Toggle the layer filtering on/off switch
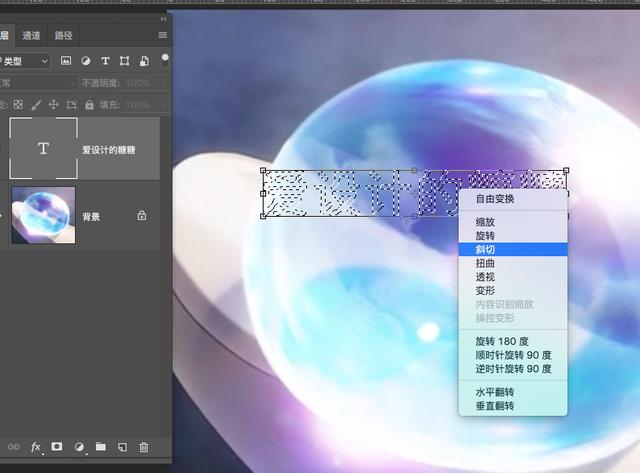The image size is (640, 473). click(x=165, y=60)
